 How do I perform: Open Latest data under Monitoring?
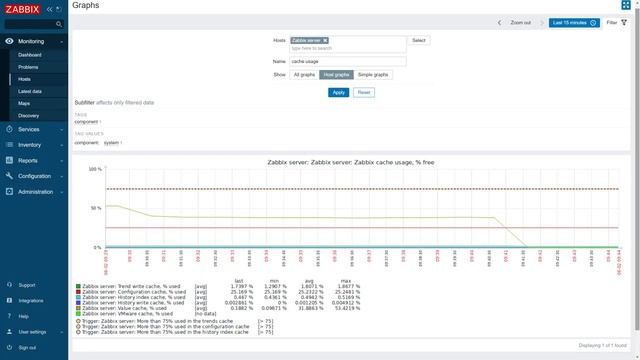(29, 91)
